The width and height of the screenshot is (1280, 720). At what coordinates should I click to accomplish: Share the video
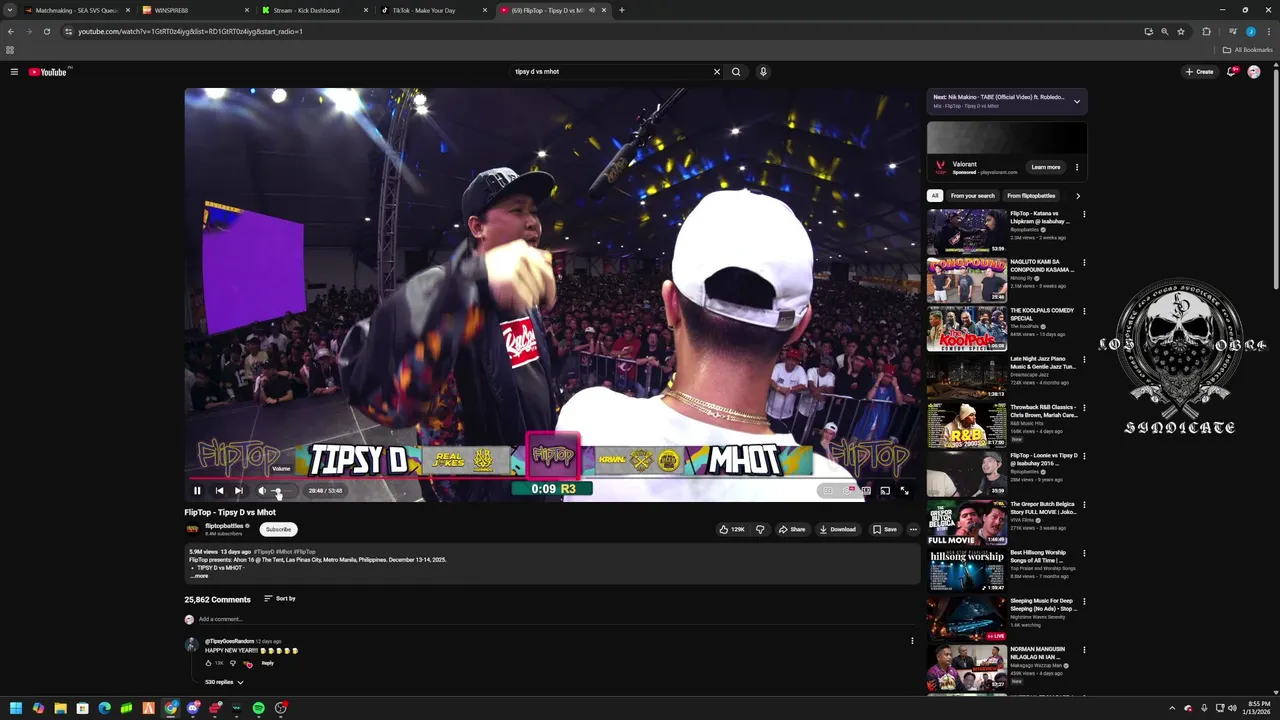pyautogui.click(x=792, y=529)
